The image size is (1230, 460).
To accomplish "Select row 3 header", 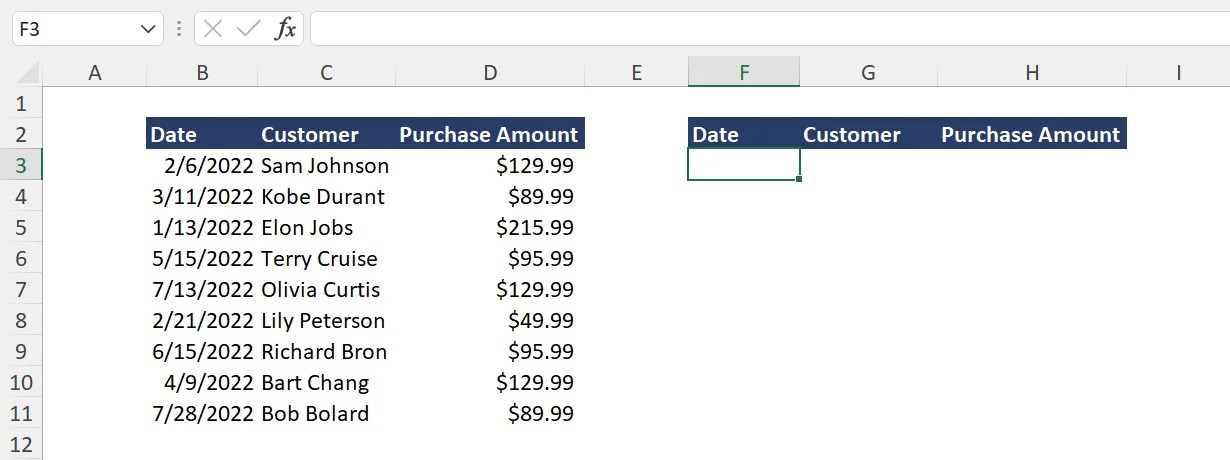I will (22, 165).
